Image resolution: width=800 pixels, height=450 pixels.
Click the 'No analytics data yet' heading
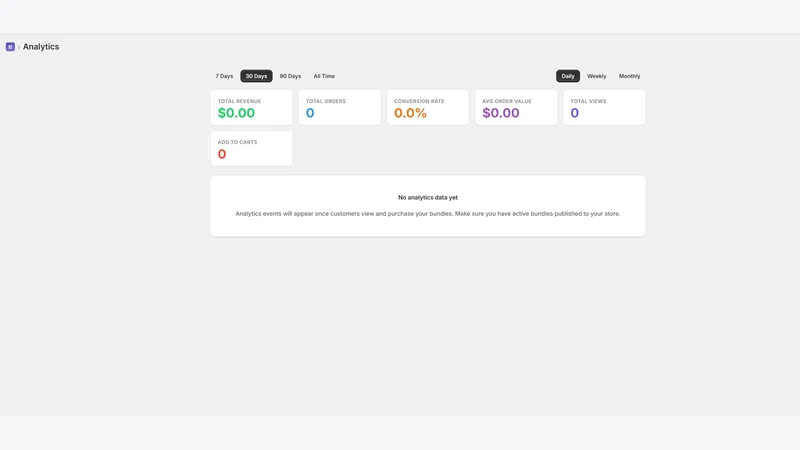tap(428, 197)
